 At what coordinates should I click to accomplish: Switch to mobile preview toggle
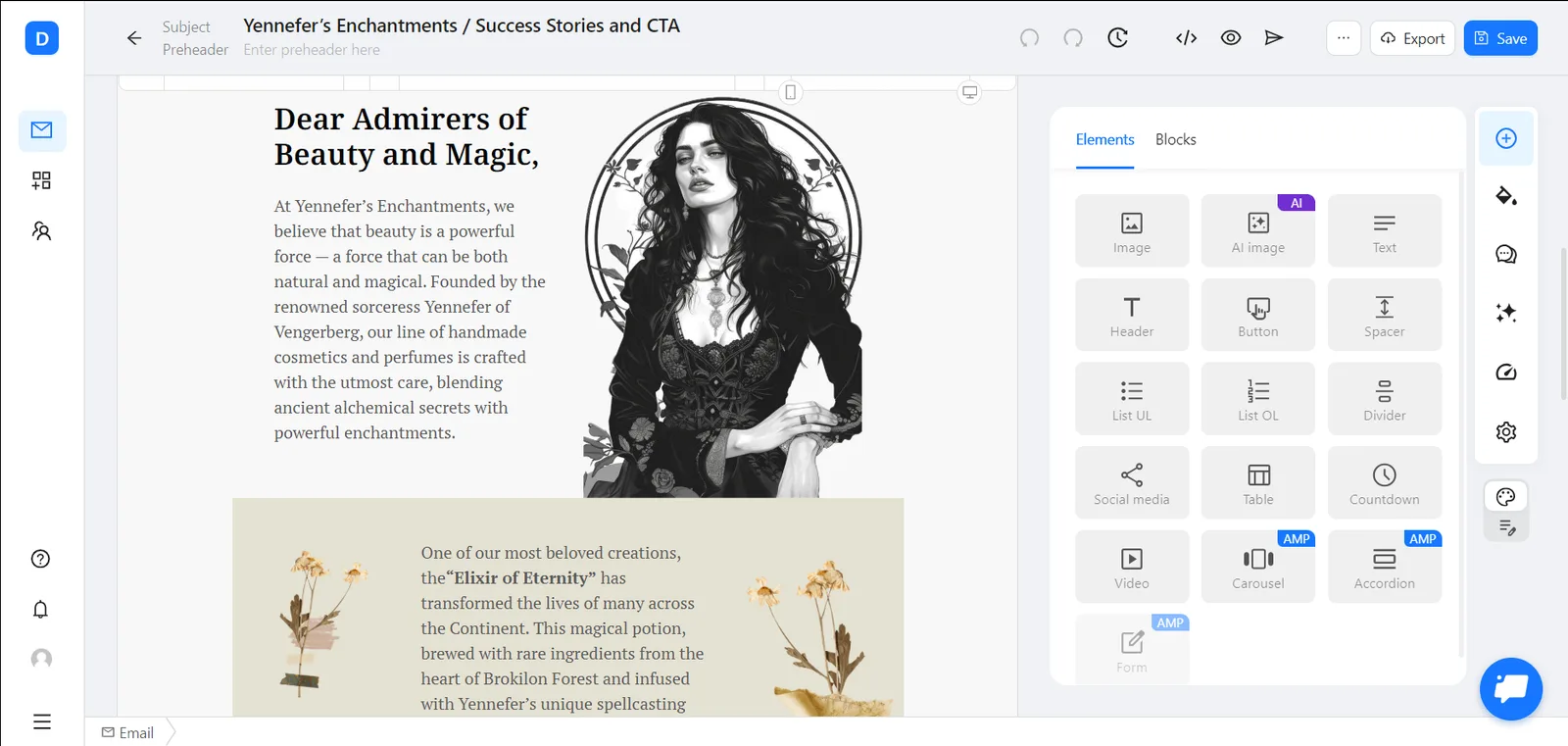[791, 92]
